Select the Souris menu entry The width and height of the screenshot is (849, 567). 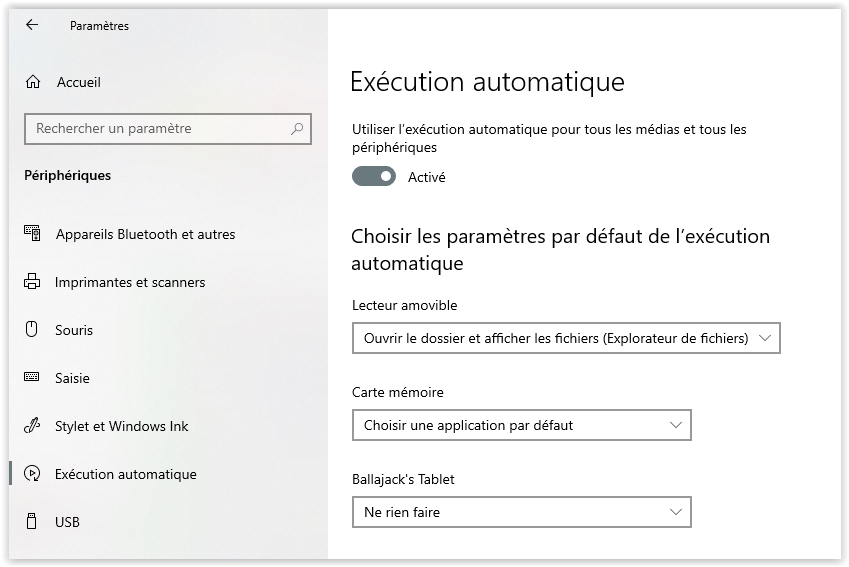coord(74,330)
